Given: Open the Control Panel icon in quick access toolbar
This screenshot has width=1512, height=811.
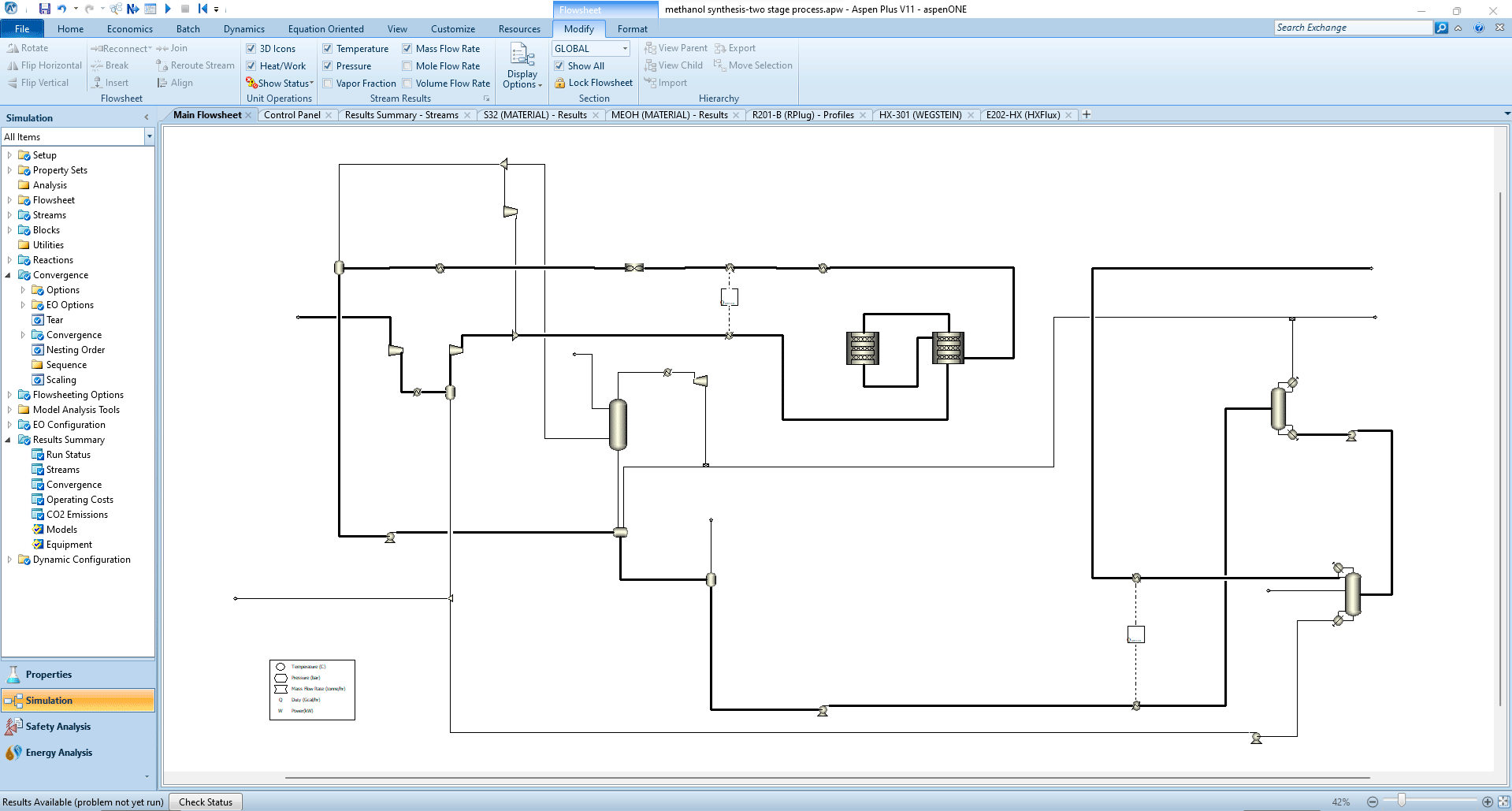Looking at the screenshot, I should tap(150, 9).
